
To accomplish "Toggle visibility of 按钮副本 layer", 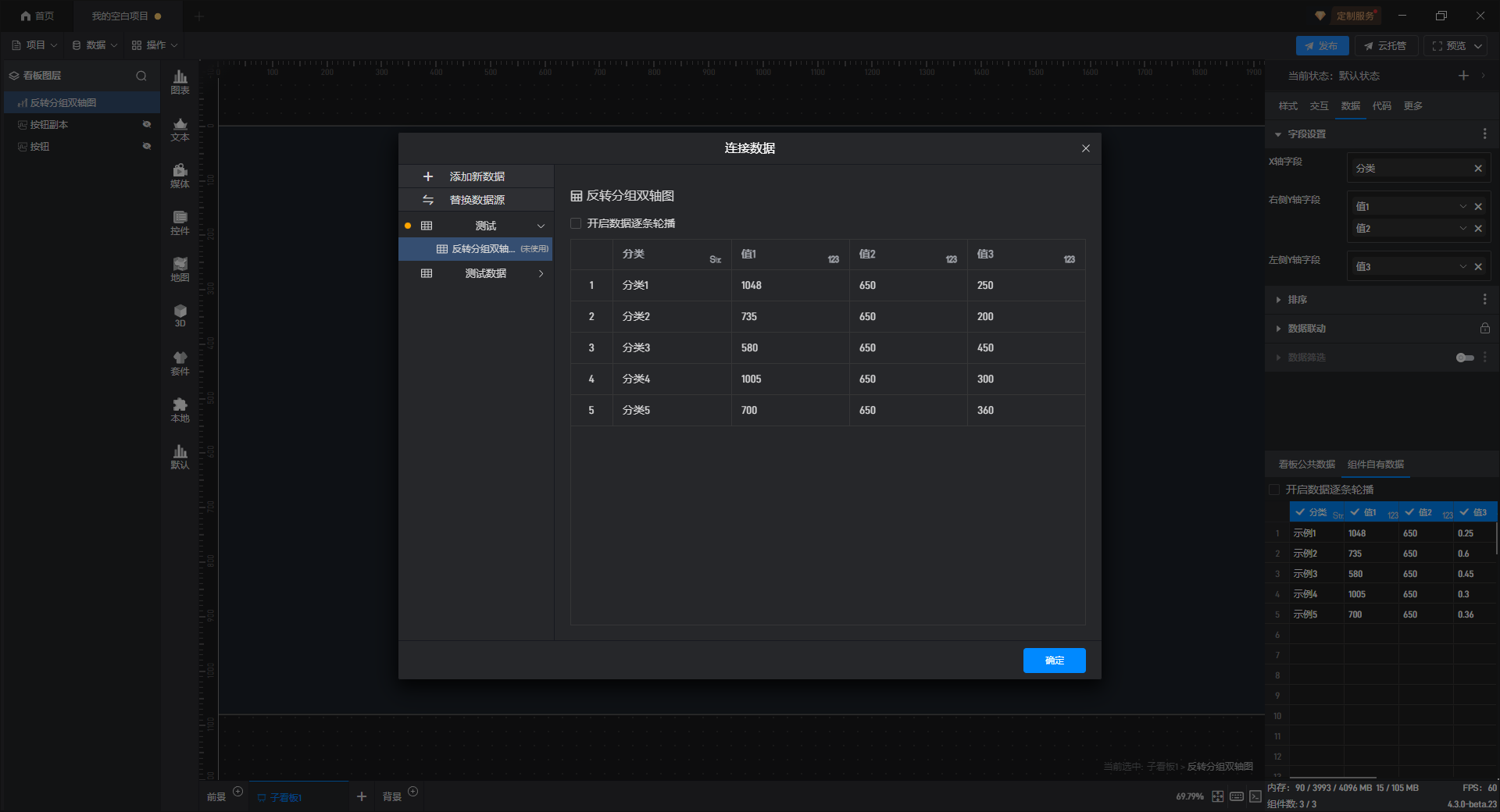I will tap(146, 125).
